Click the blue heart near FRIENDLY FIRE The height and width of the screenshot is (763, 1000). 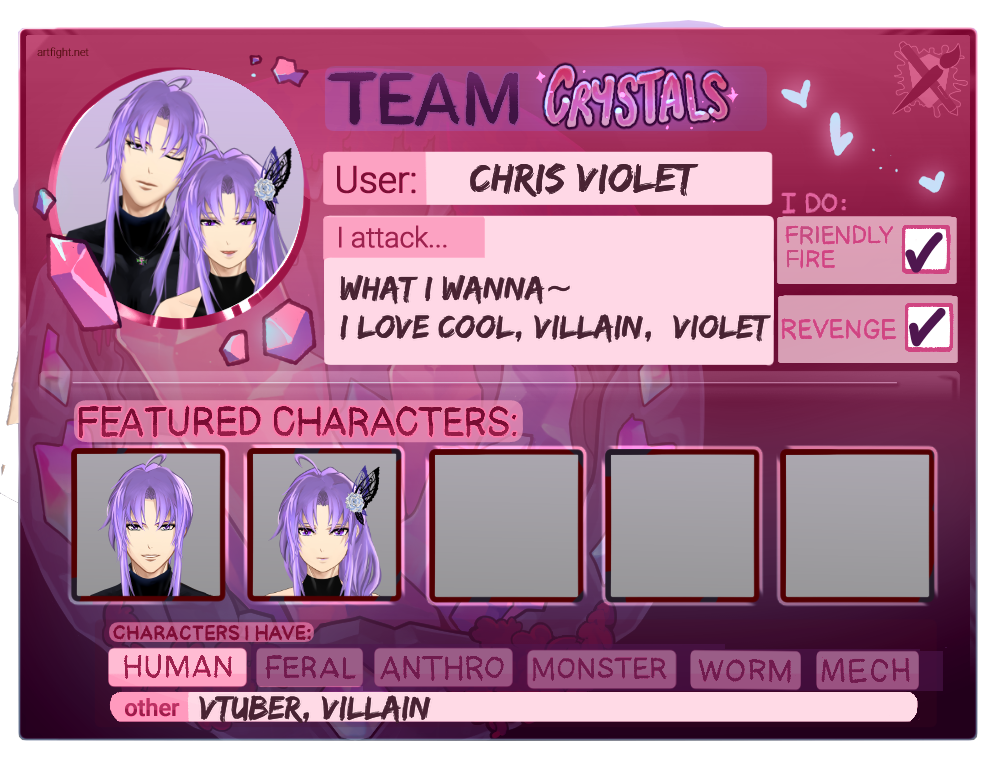pyautogui.click(x=932, y=181)
